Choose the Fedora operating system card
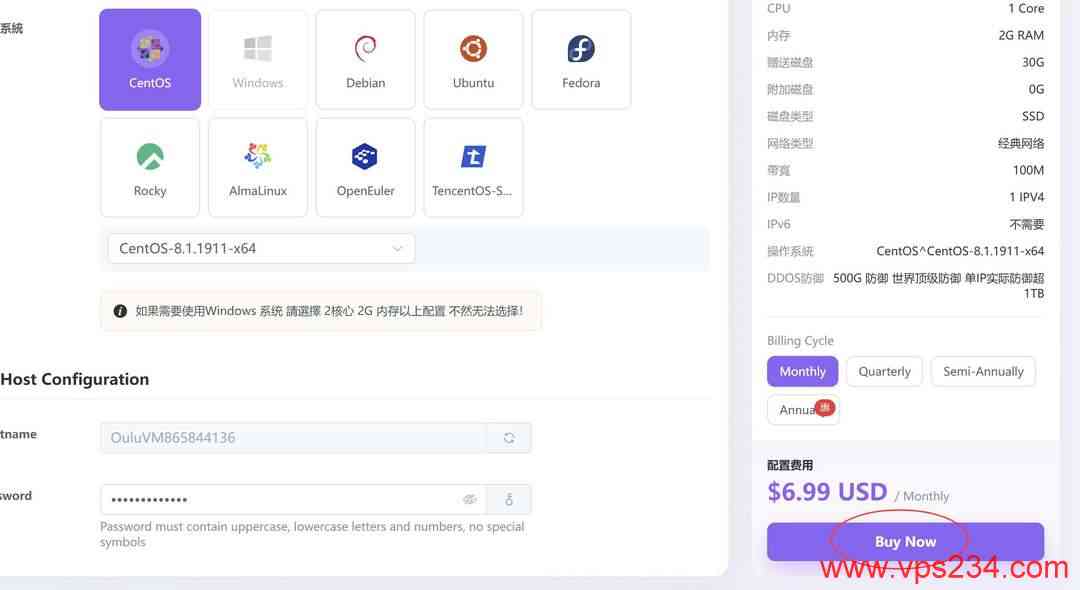 [x=581, y=59]
